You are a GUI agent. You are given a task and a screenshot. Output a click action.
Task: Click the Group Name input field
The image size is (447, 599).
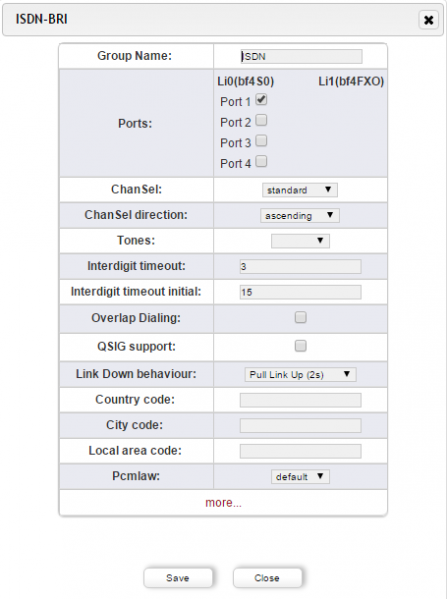[301, 57]
